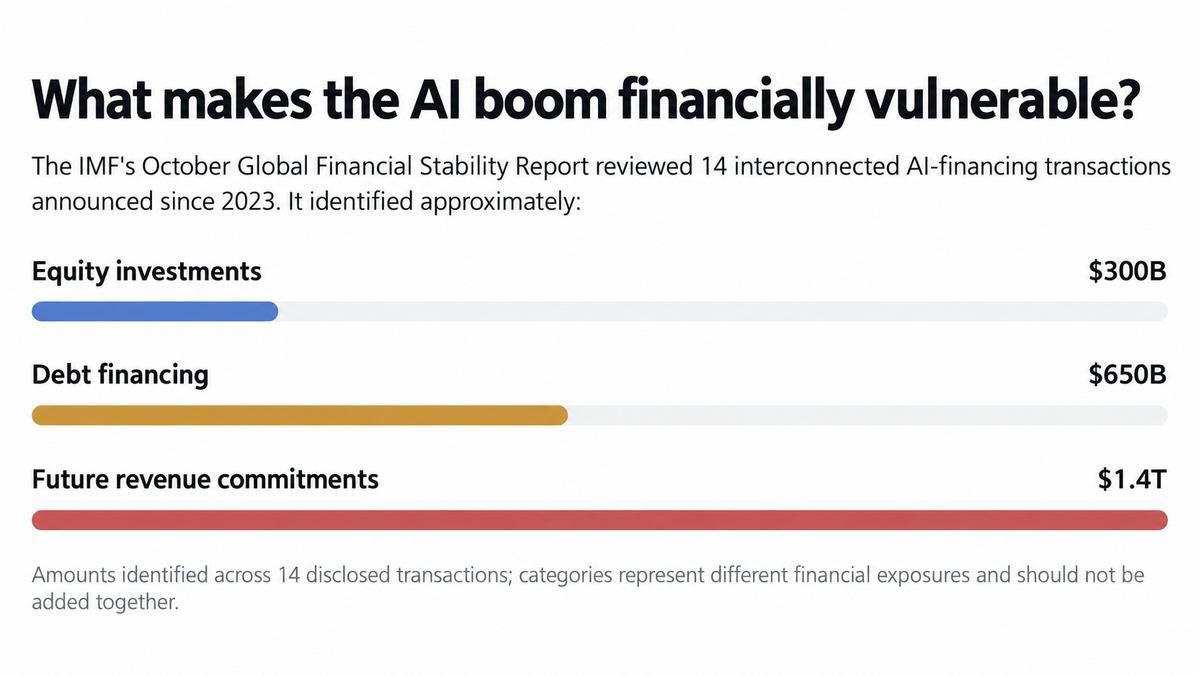Click the $300B value
The height and width of the screenshot is (675, 1199).
1127,271
